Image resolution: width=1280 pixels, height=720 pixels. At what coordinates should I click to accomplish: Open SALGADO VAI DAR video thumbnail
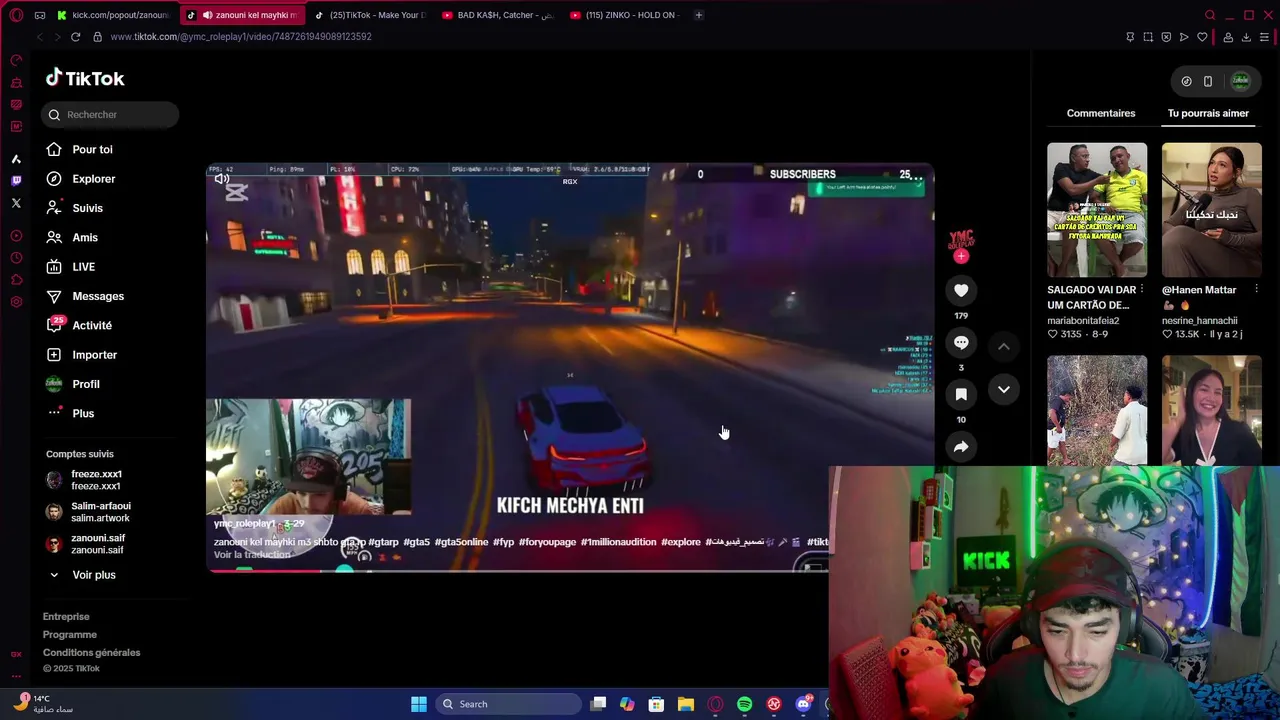click(x=1097, y=210)
